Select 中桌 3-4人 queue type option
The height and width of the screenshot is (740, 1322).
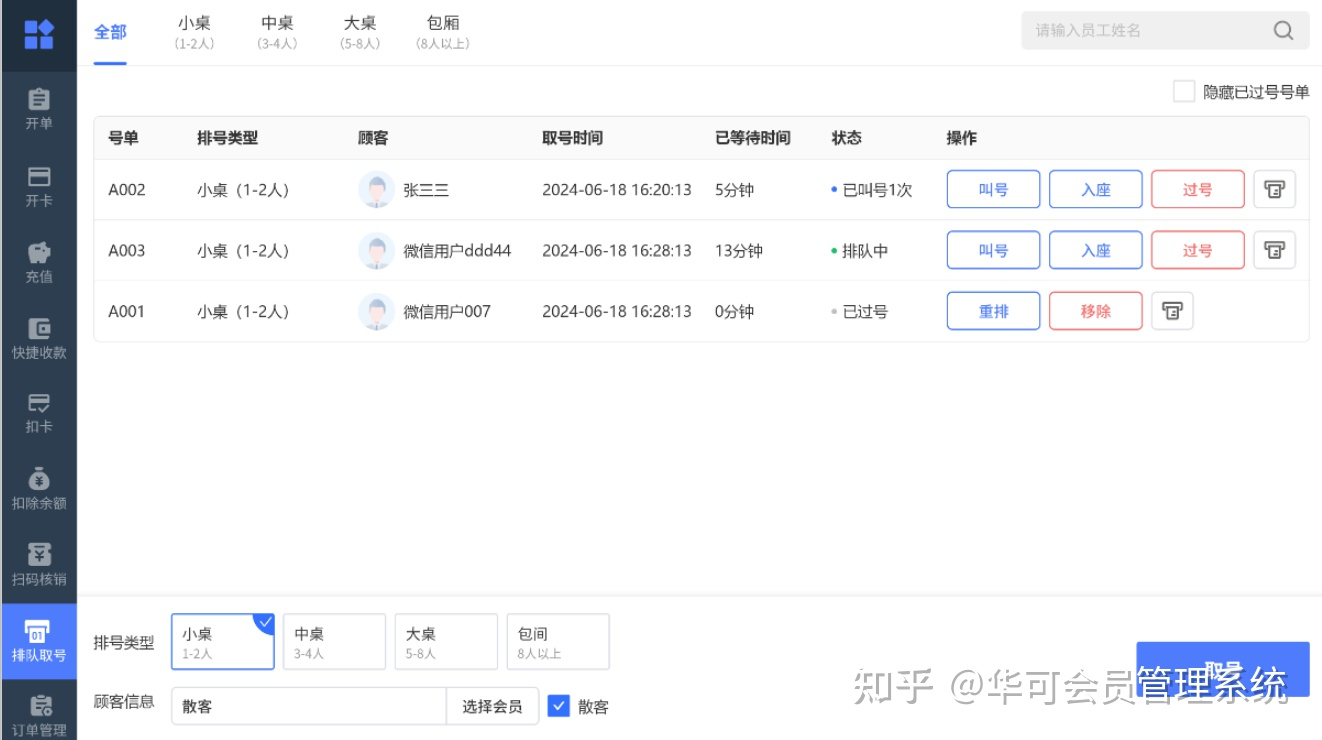(334, 642)
